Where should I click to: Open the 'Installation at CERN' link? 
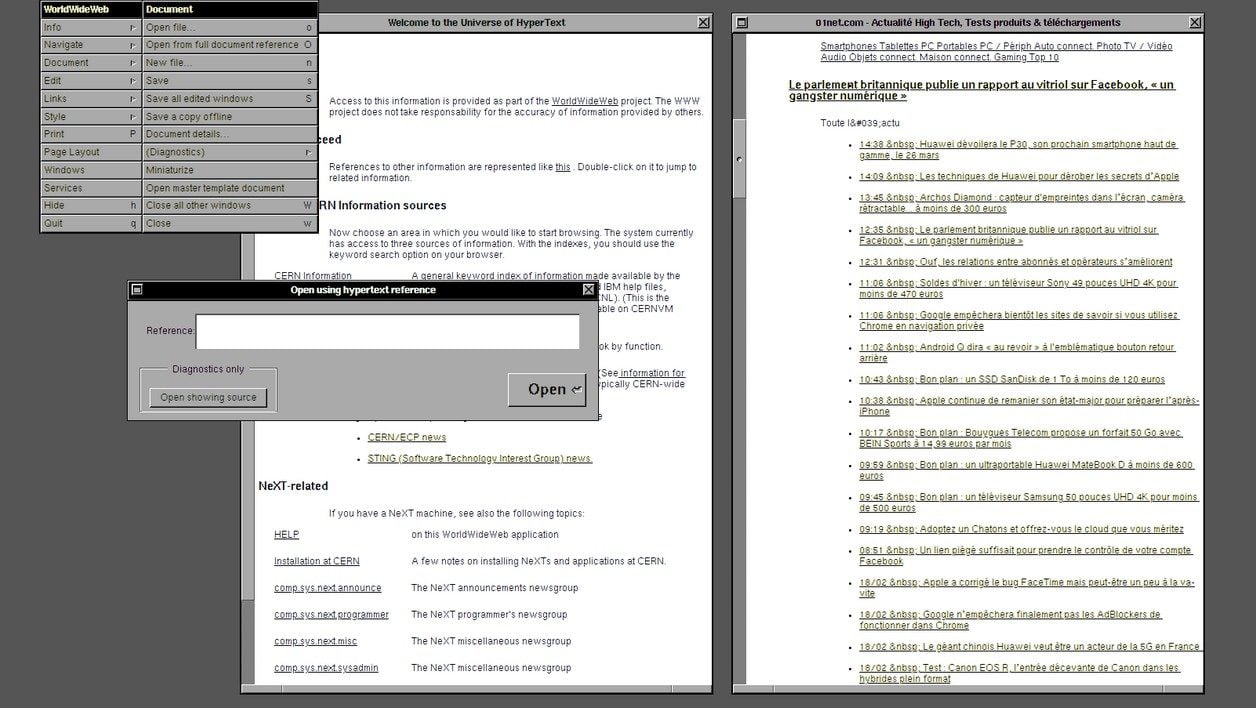317,561
